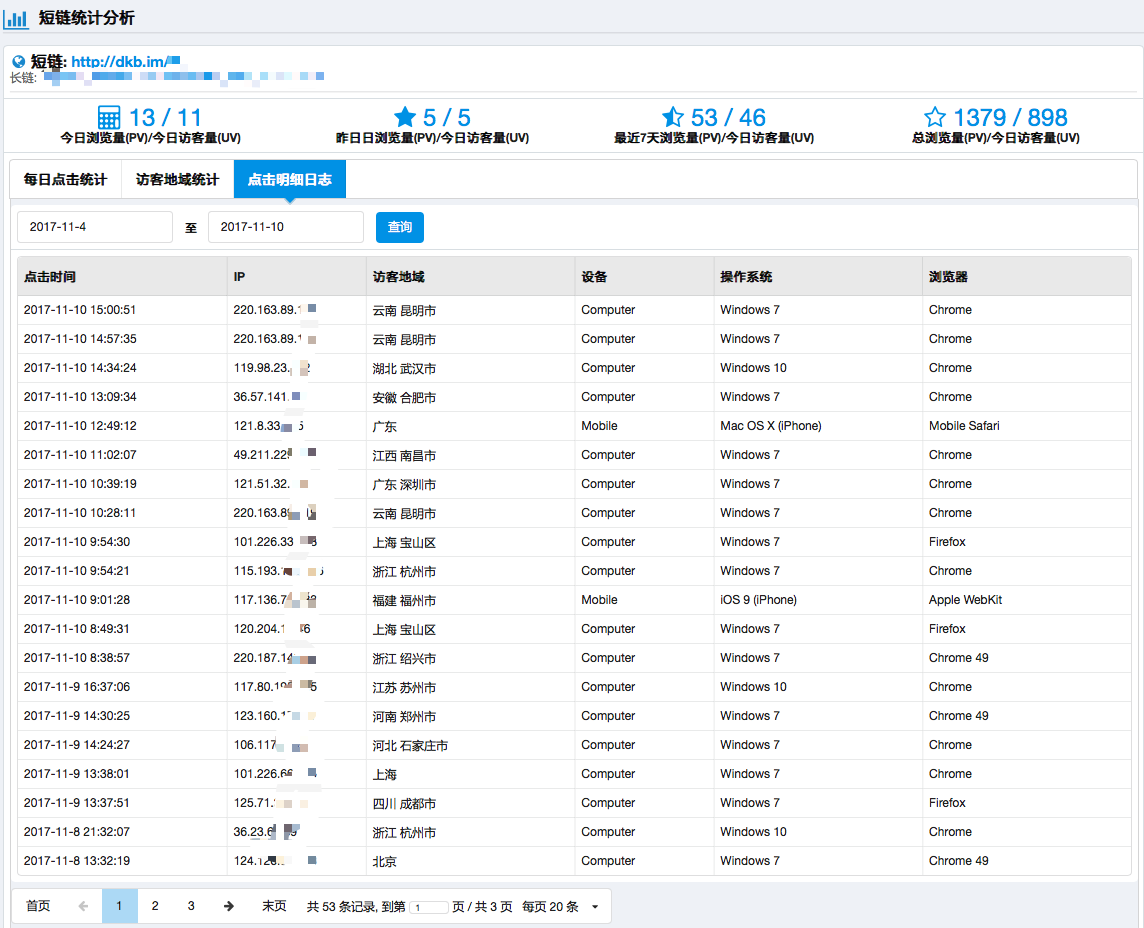Viewport: 1144px width, 928px height.
Task: Click the half-filled star icon for 7-day stats
Action: click(673, 117)
